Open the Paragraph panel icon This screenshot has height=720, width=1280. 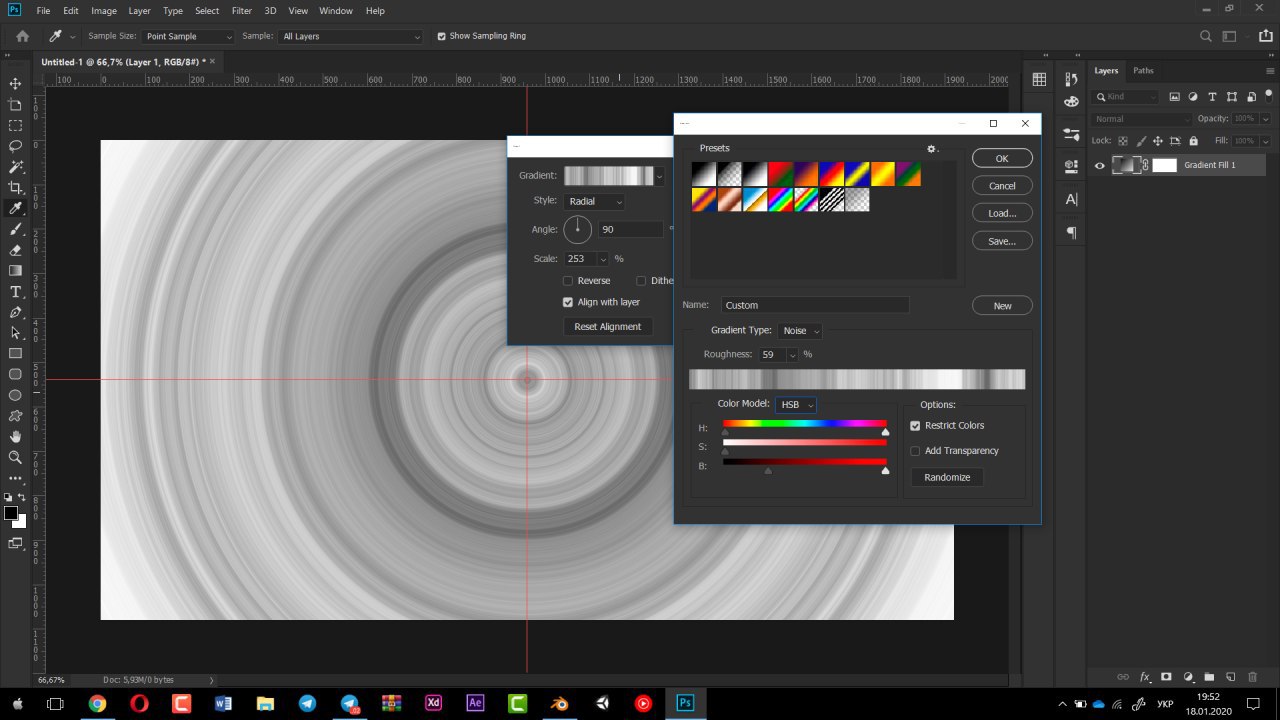tap(1071, 232)
